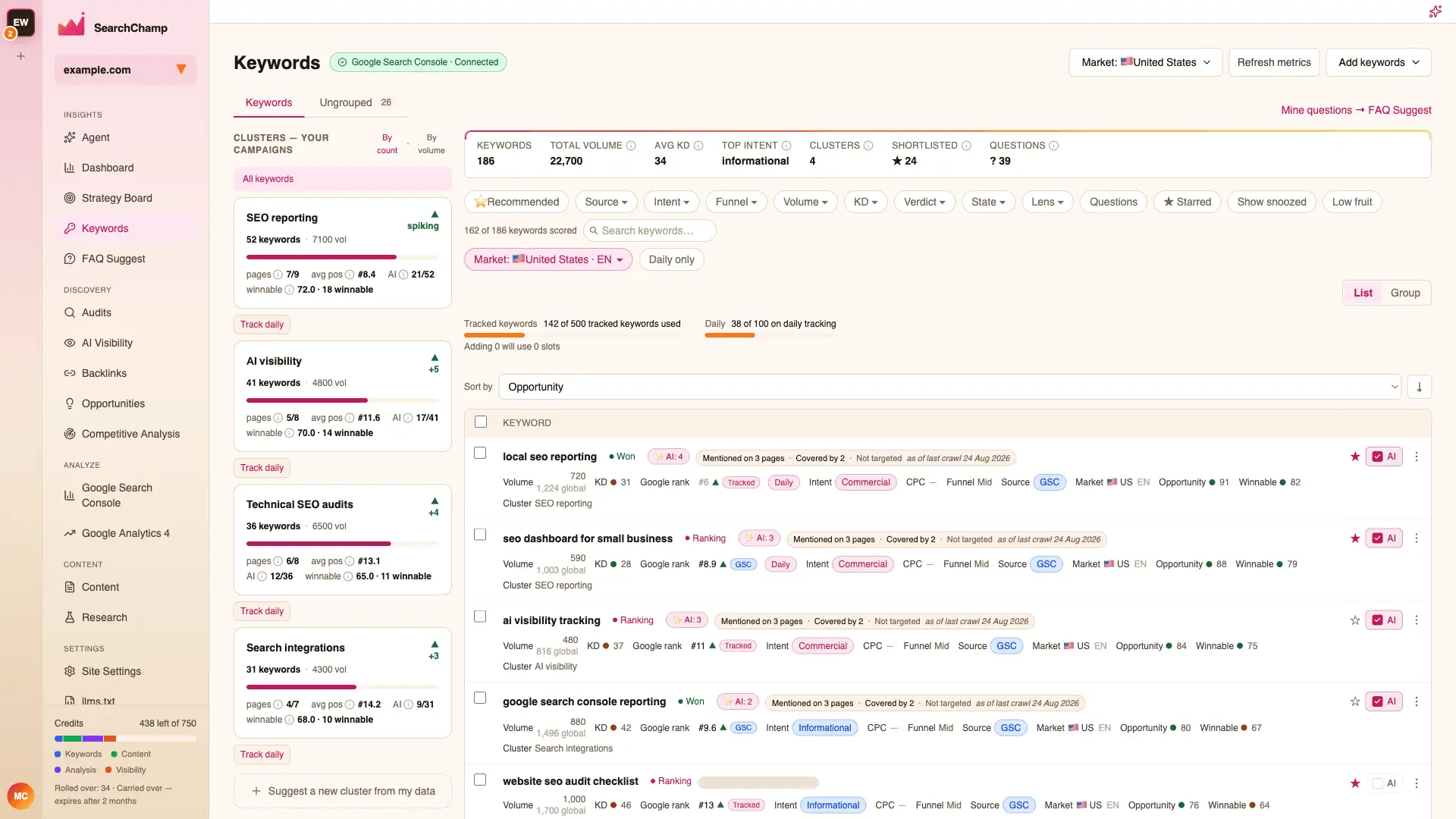The image size is (1456, 819).
Task: Open more options for seo dashboard for small business
Action: click(1416, 538)
